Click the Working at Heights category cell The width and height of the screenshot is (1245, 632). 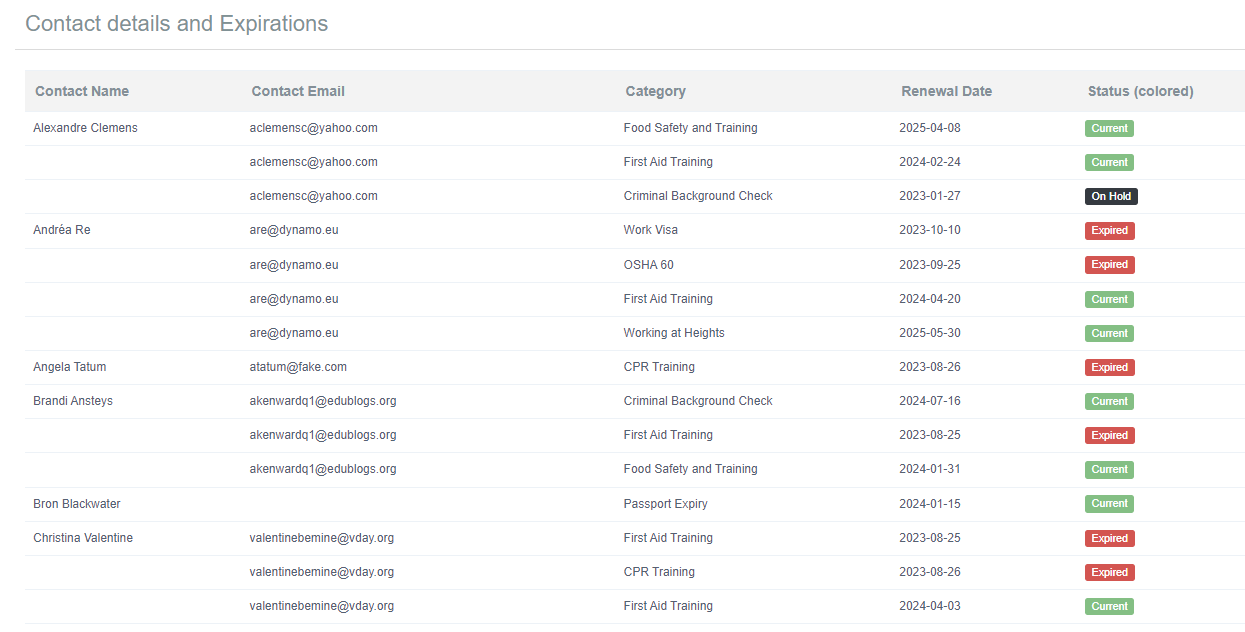(x=674, y=333)
